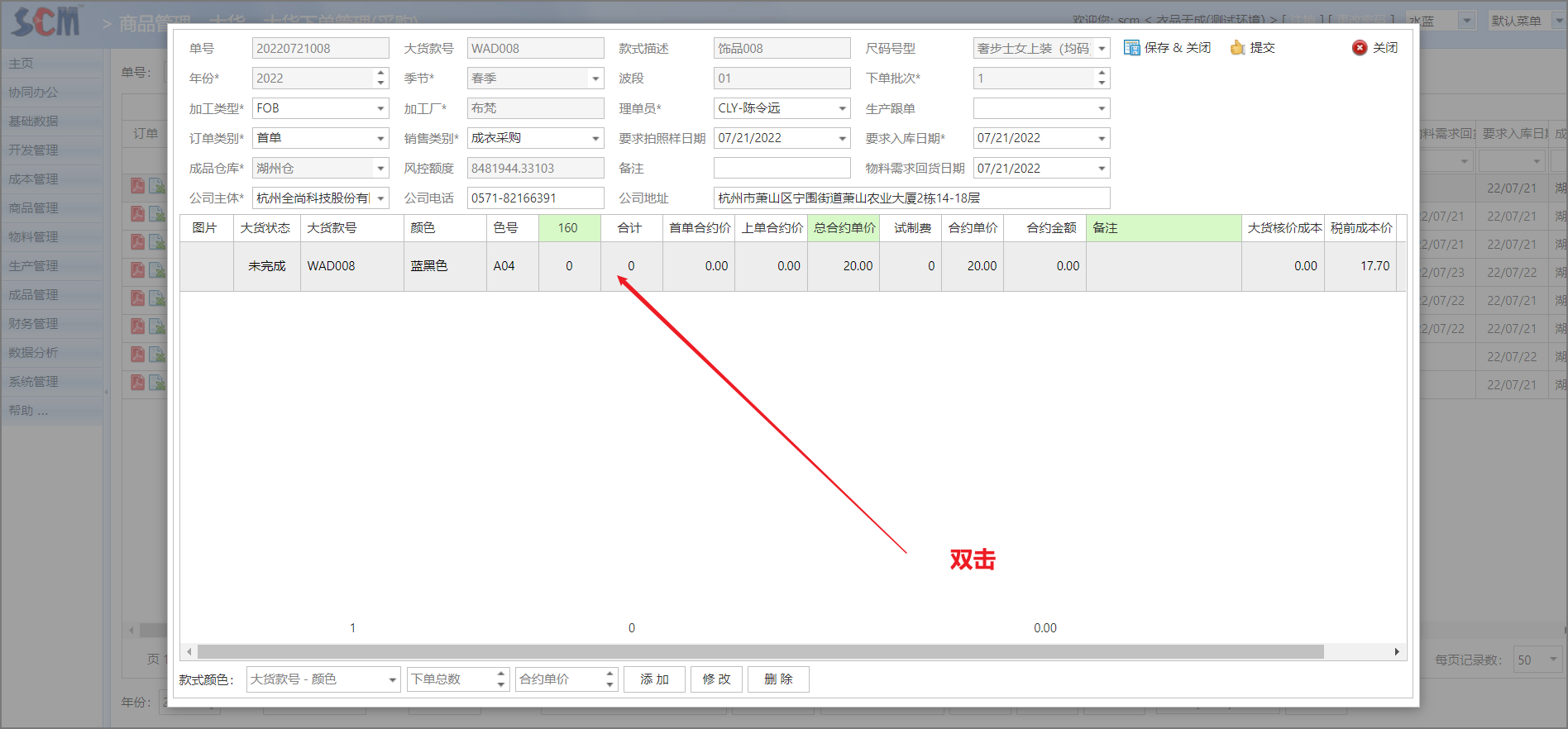Click the company phone input field
This screenshot has width=1568, height=729.
[x=535, y=198]
